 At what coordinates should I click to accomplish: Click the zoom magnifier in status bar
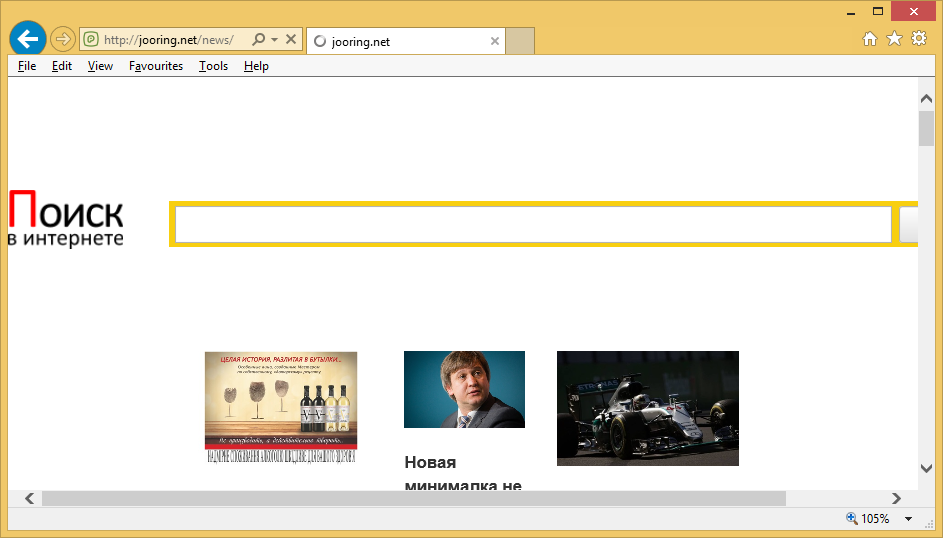point(852,519)
